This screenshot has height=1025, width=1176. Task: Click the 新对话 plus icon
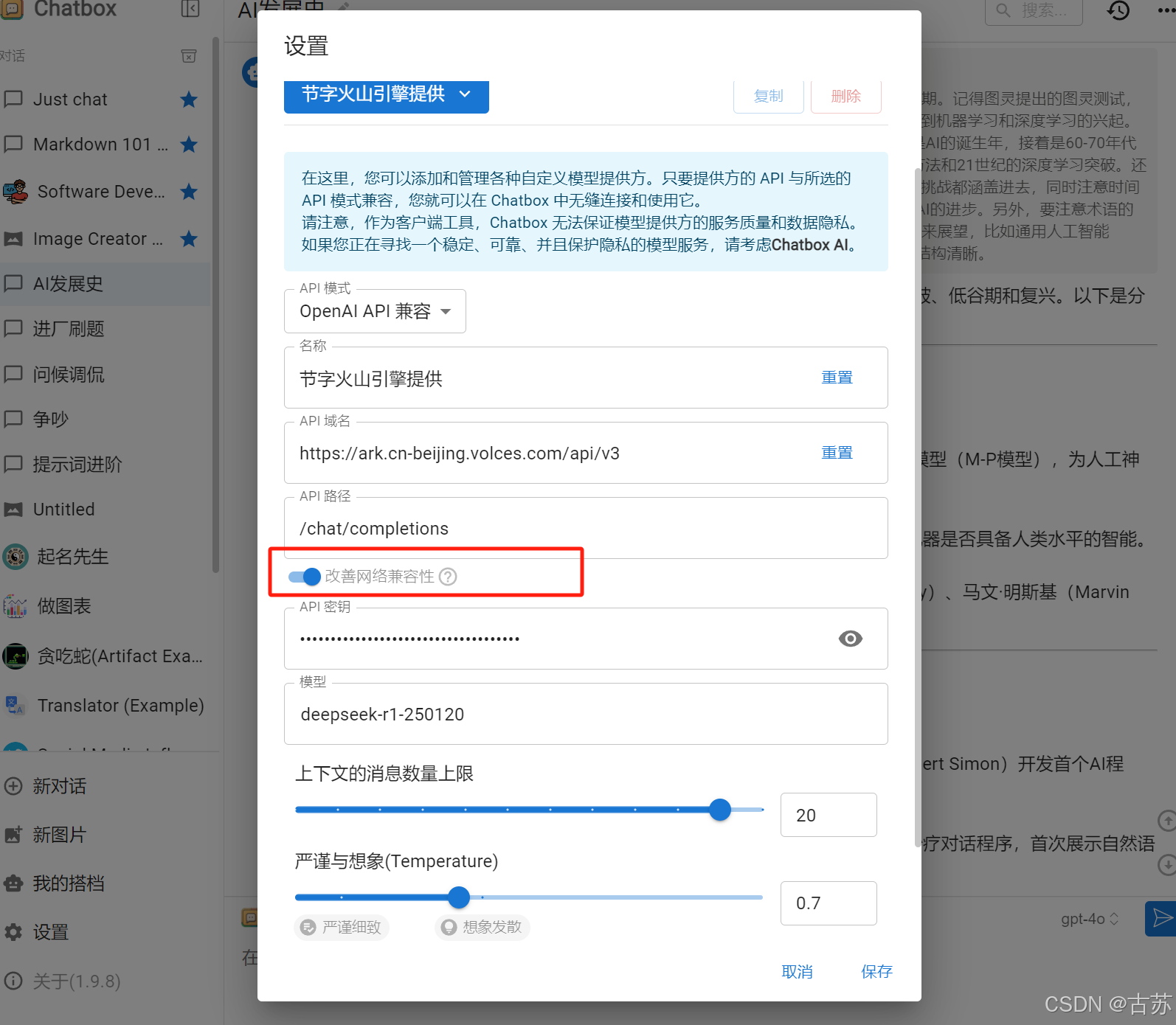point(13,786)
